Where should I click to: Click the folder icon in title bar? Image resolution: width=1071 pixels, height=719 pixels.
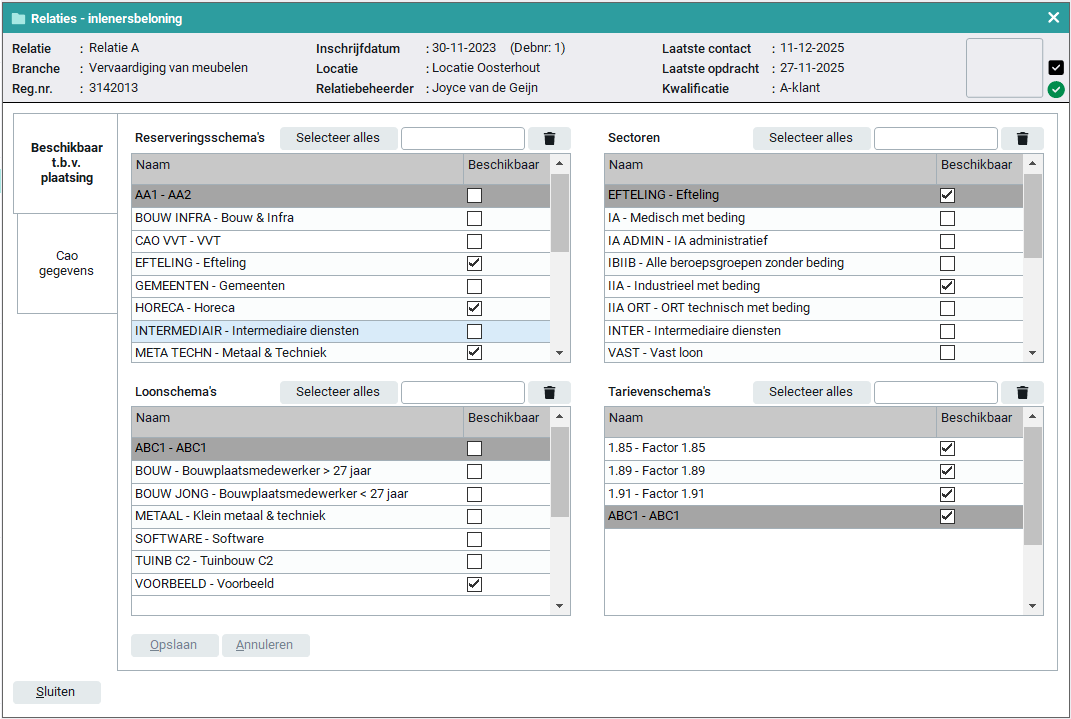click(18, 19)
